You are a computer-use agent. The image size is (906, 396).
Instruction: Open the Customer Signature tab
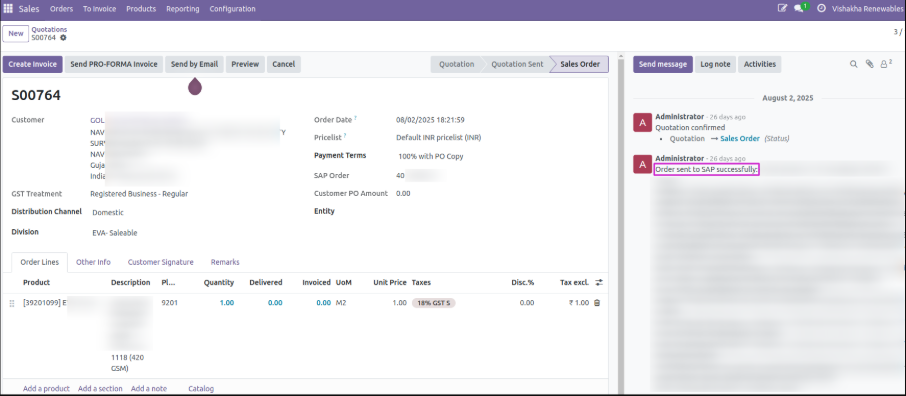click(161, 262)
